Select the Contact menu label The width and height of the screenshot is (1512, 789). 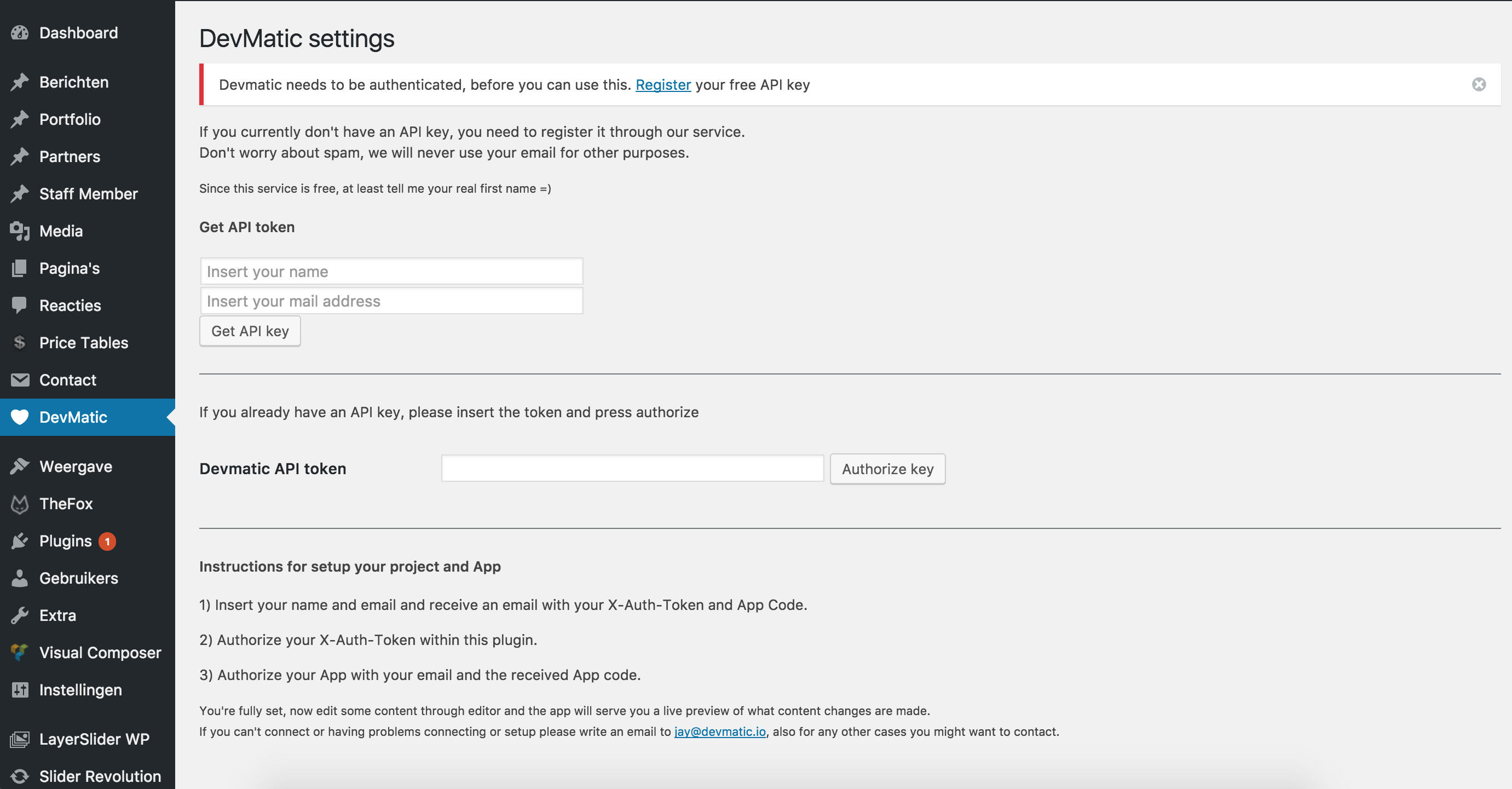pos(67,380)
